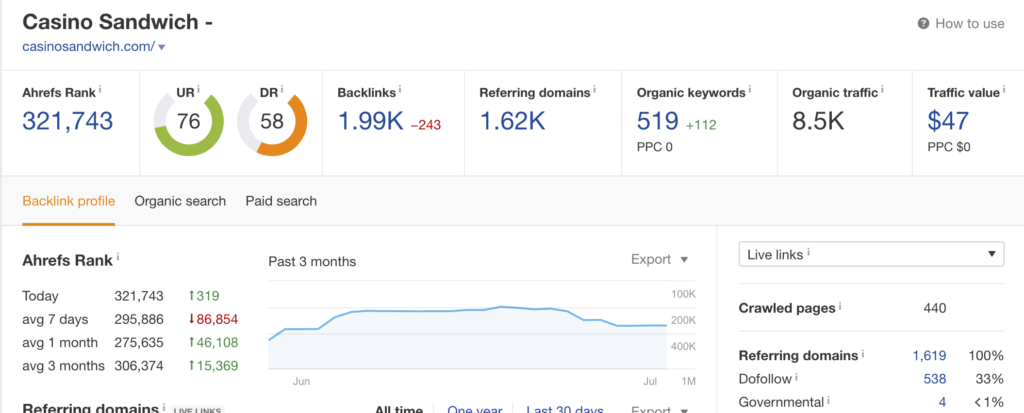
Task: Click the Today rank row value 321,743
Action: [138, 296]
